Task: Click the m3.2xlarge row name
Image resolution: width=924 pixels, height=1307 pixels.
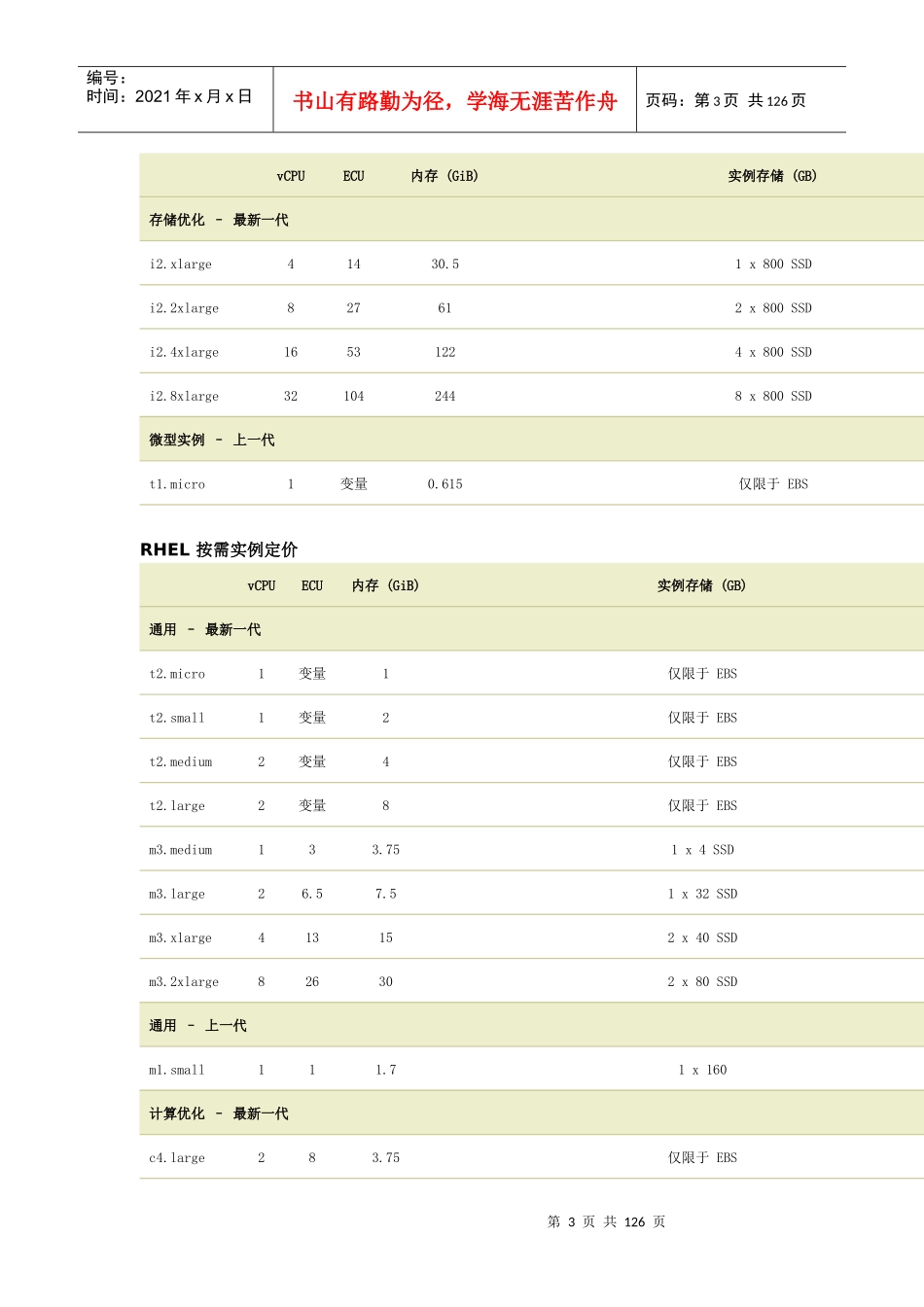Action: tap(184, 982)
